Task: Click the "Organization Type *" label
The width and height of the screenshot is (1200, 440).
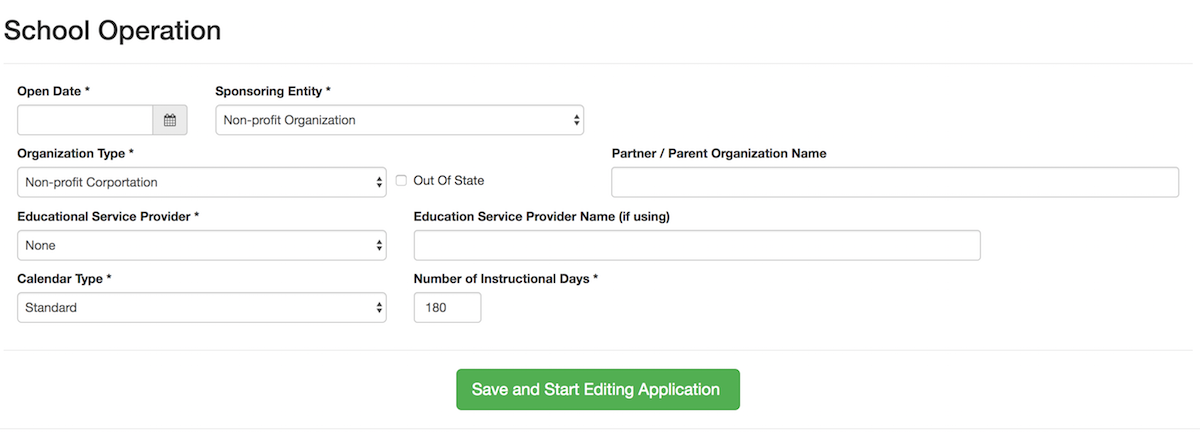Action: [x=76, y=153]
